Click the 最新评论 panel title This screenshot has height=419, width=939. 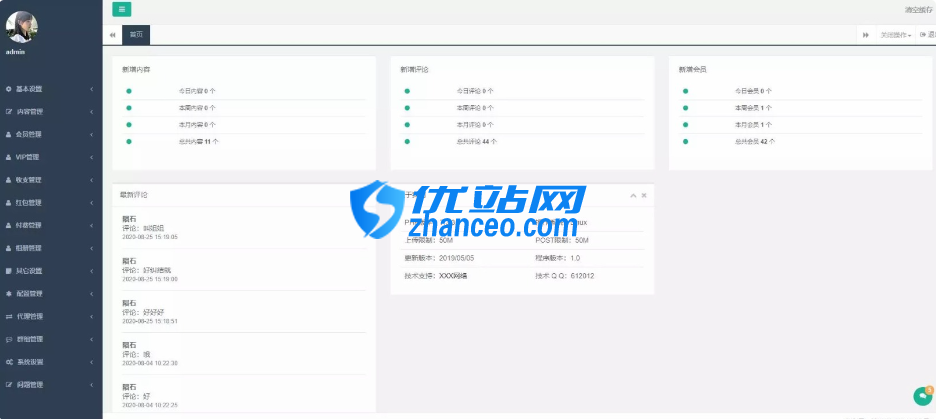click(134, 195)
